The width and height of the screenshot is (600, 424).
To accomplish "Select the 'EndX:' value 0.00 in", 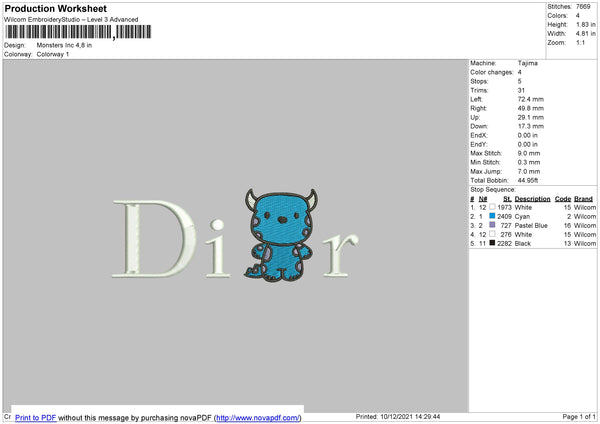I will (x=528, y=135).
